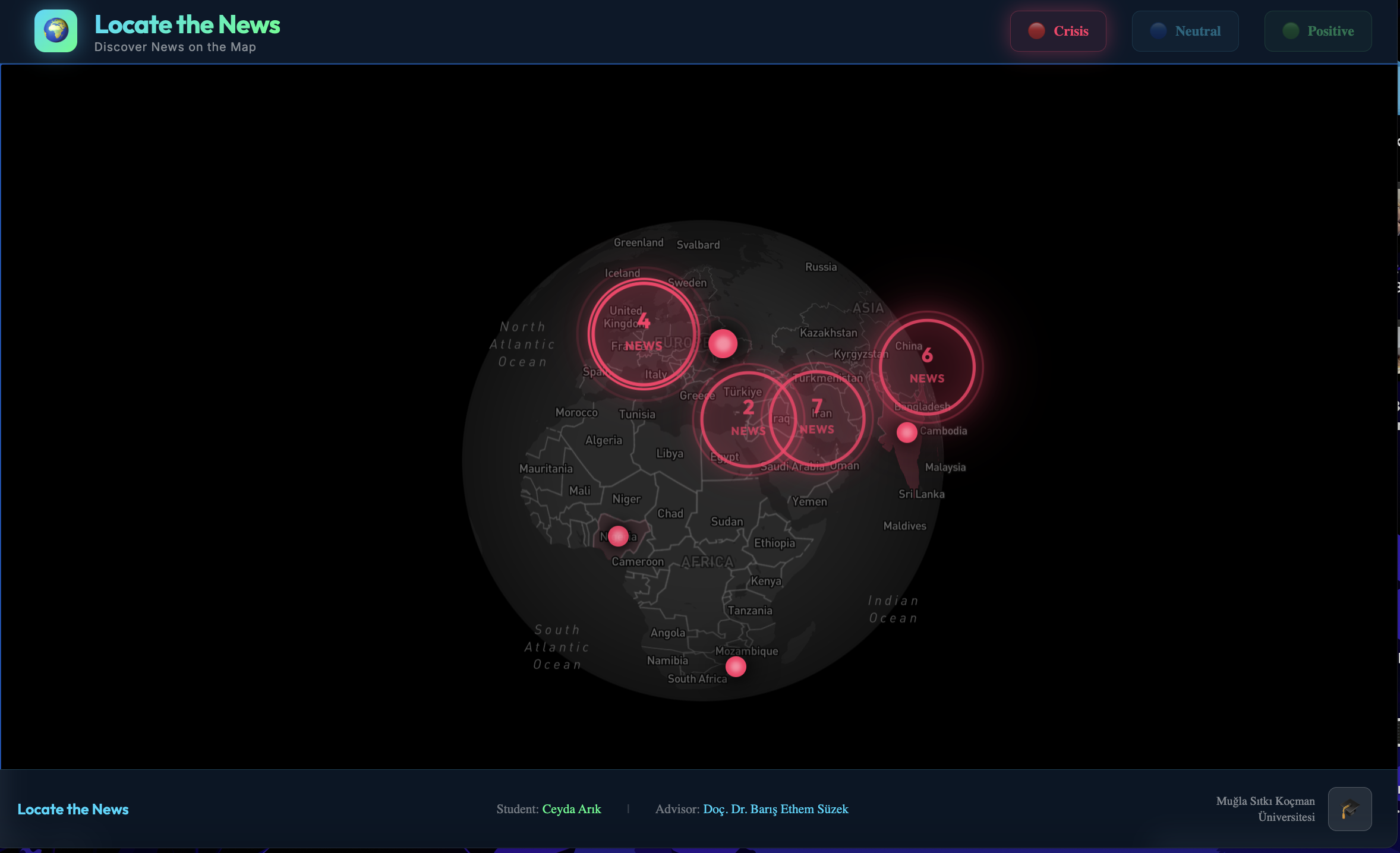
Task: Click the Malaysia label on the globe
Action: click(945, 467)
